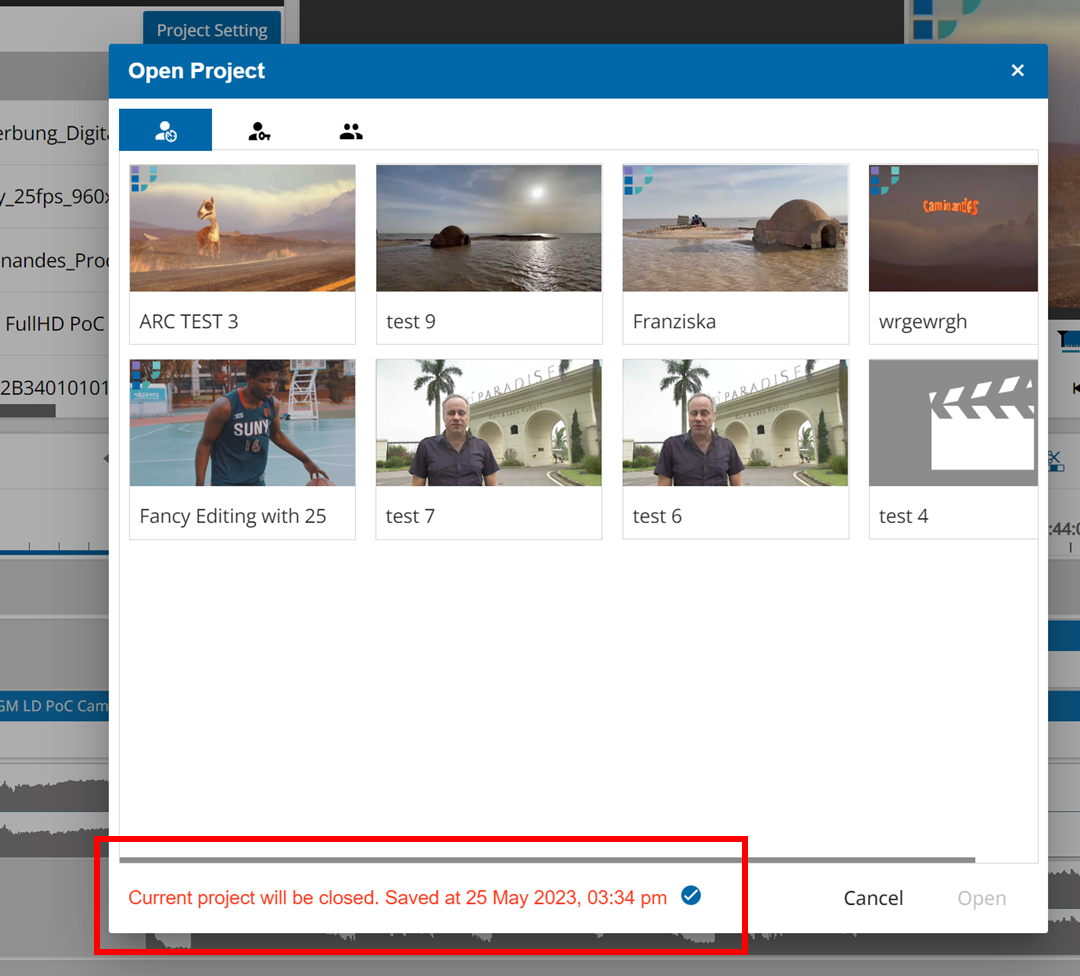Pick the Franziska project thumbnail
The height and width of the screenshot is (976, 1080).
click(x=735, y=228)
